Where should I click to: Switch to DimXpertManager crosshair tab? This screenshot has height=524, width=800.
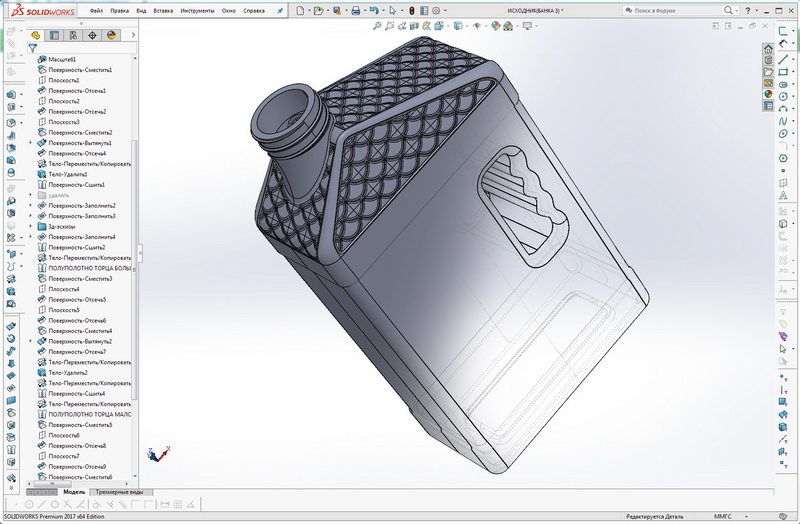92,35
